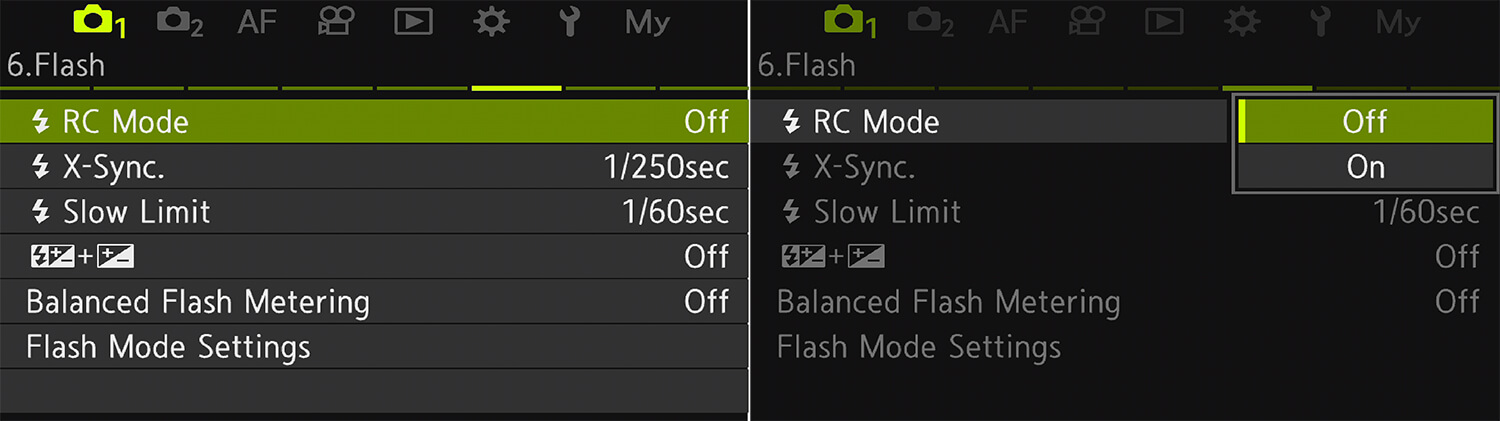Screen dimensions: 1500x421
Task: Click dimmed gear icon in right menu screen
Action: [1241, 22]
